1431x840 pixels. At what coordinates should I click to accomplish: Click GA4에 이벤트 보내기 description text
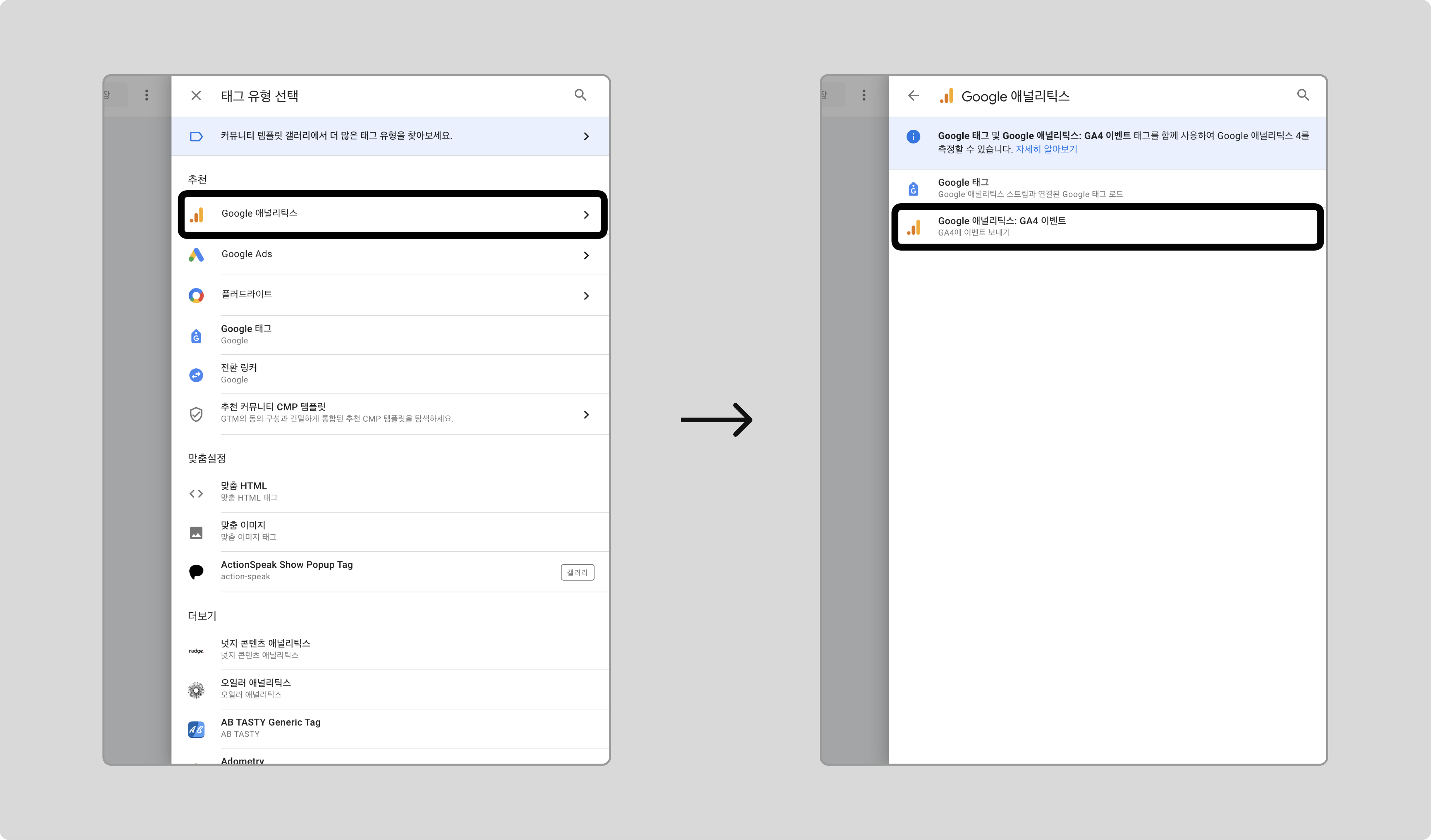tap(973, 232)
